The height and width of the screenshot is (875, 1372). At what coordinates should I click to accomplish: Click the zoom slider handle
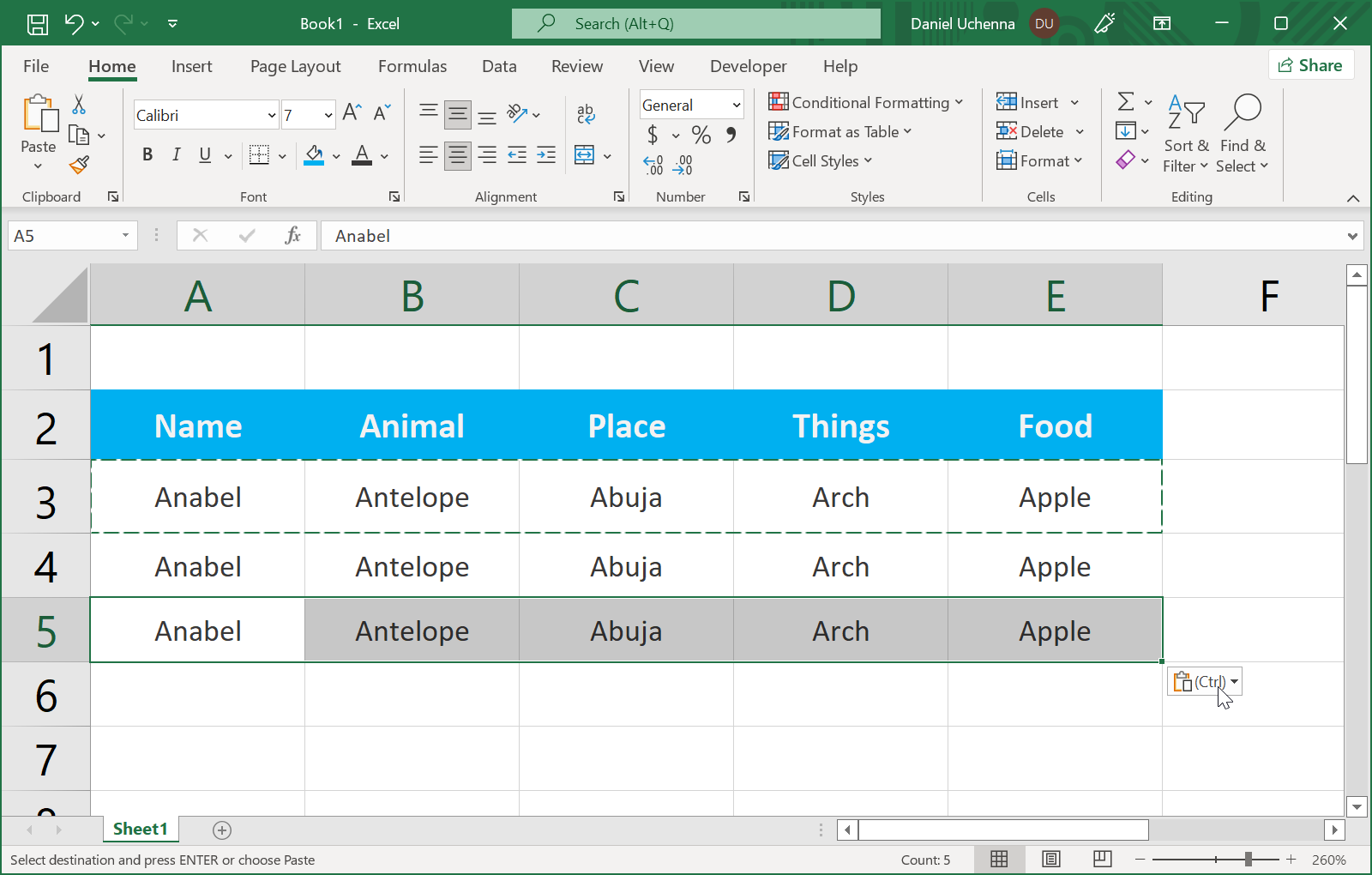coord(1249,859)
